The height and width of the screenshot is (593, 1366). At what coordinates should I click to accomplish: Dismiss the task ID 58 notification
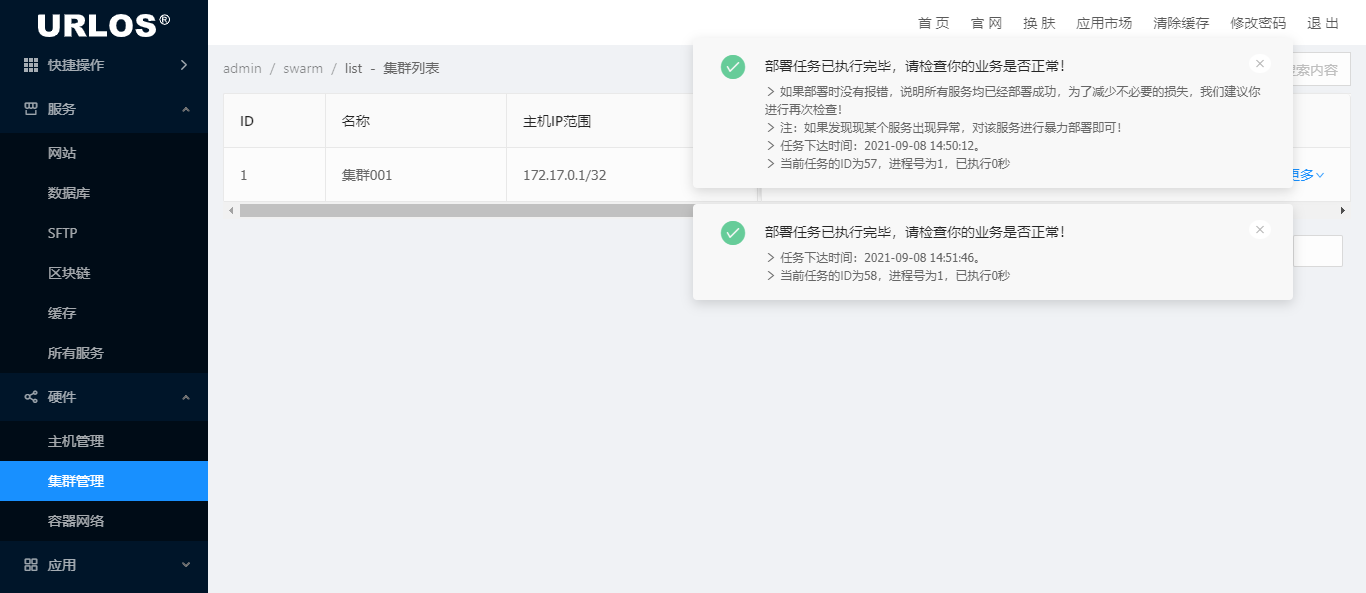1260,230
